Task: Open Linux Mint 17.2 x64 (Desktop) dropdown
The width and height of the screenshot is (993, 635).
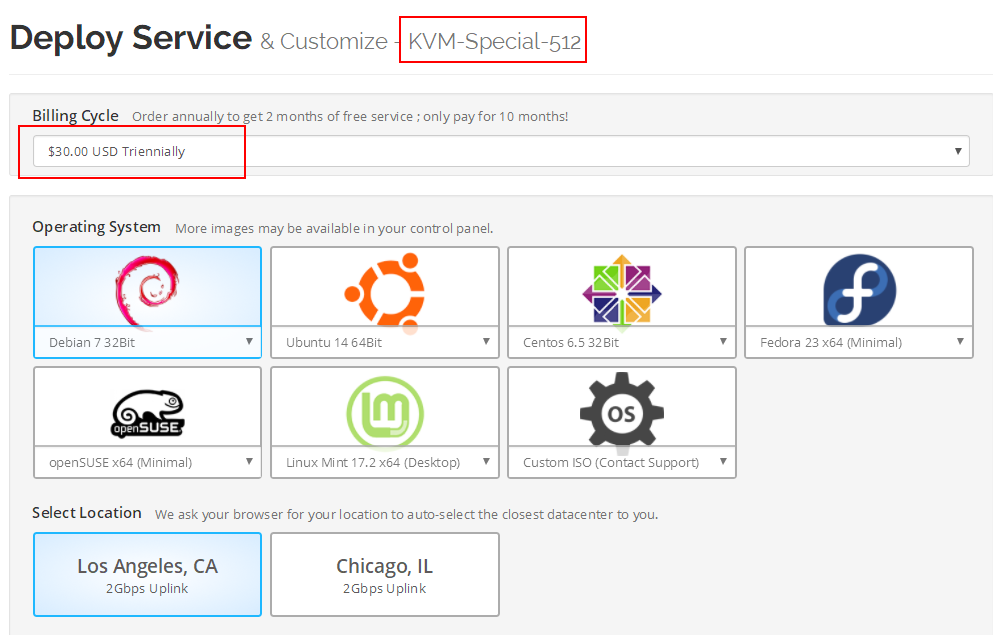Action: tap(384, 462)
